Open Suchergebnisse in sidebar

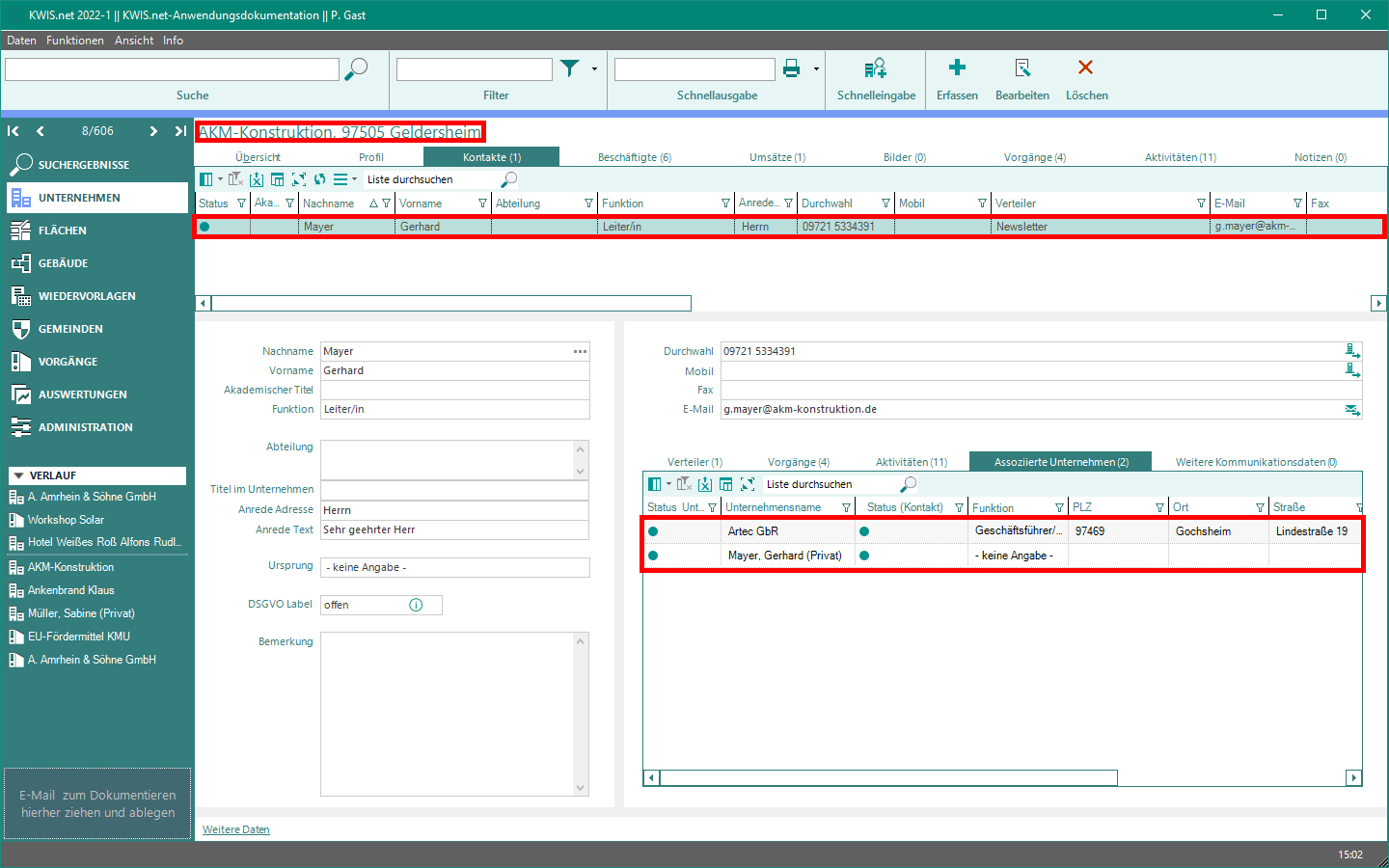[x=96, y=165]
